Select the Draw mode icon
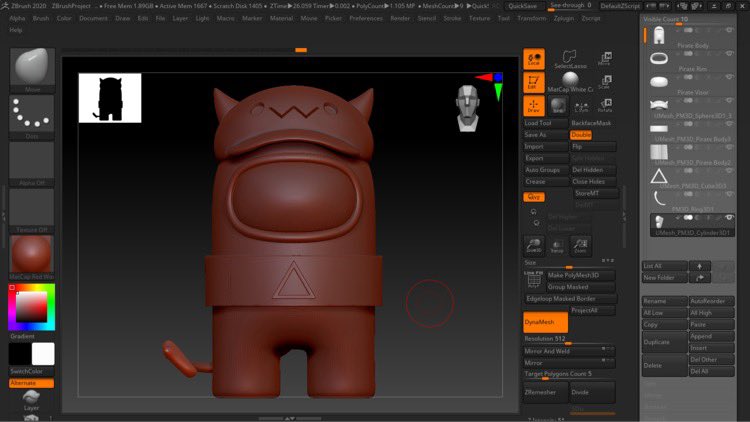 pyautogui.click(x=534, y=106)
